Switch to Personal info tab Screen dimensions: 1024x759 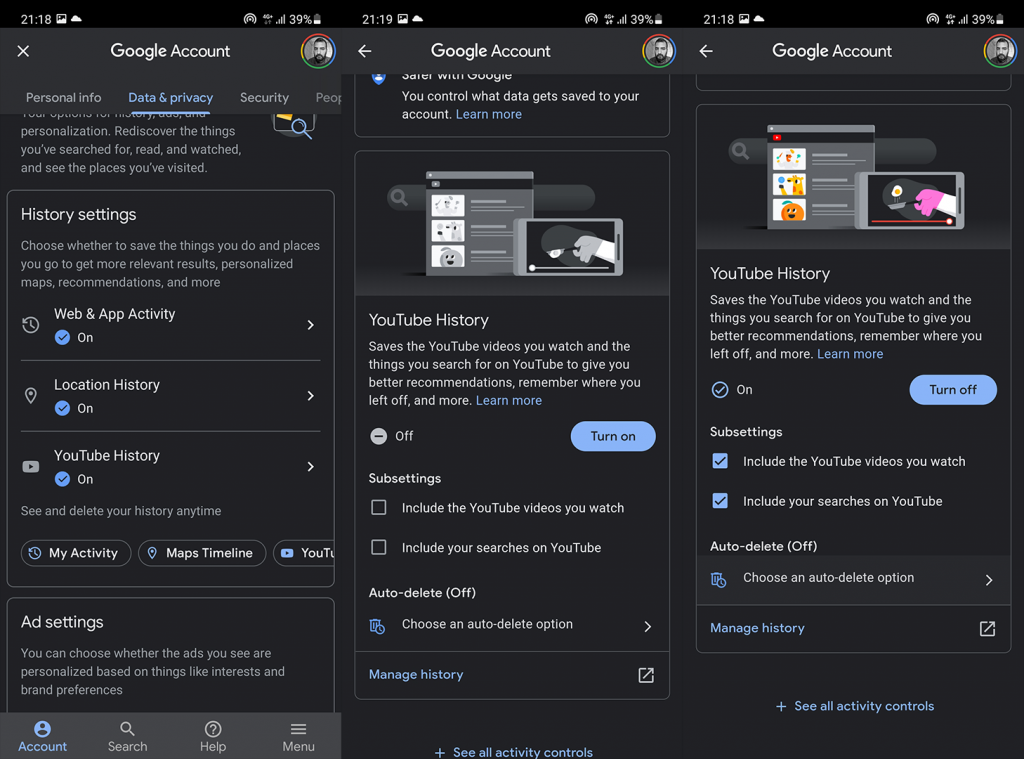click(63, 97)
